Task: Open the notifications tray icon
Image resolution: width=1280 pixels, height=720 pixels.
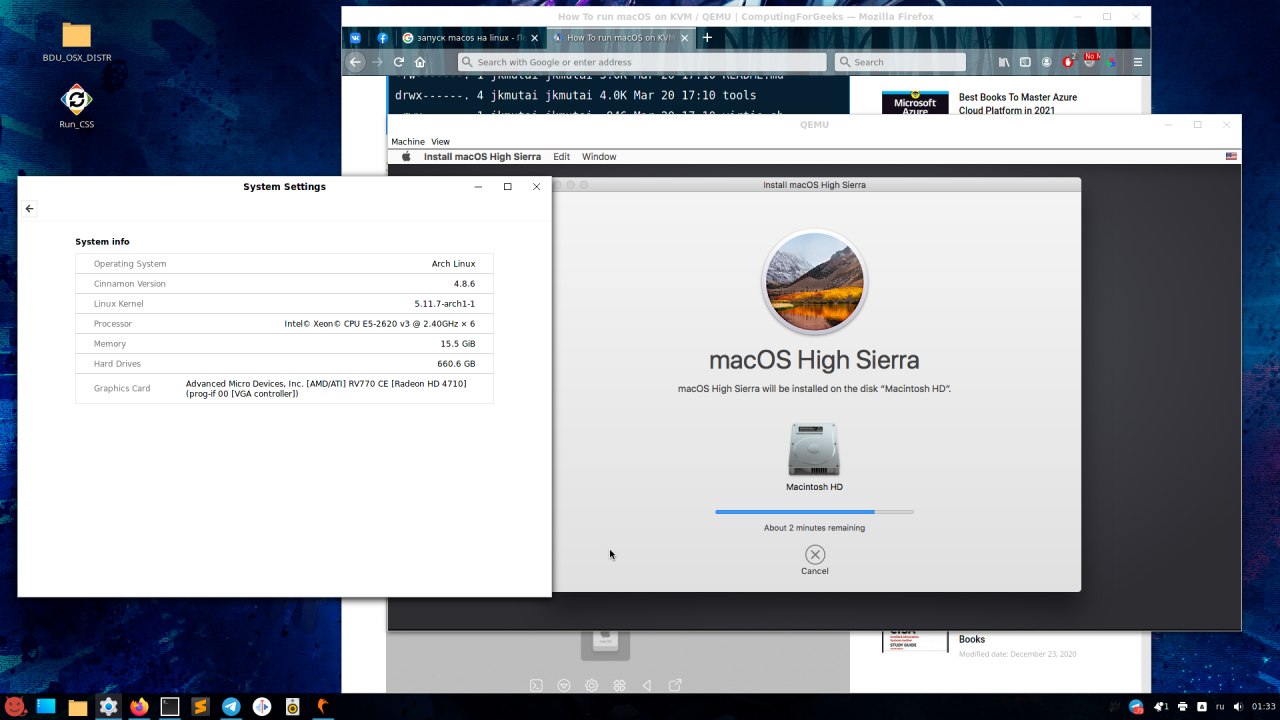Action: (x=1160, y=706)
